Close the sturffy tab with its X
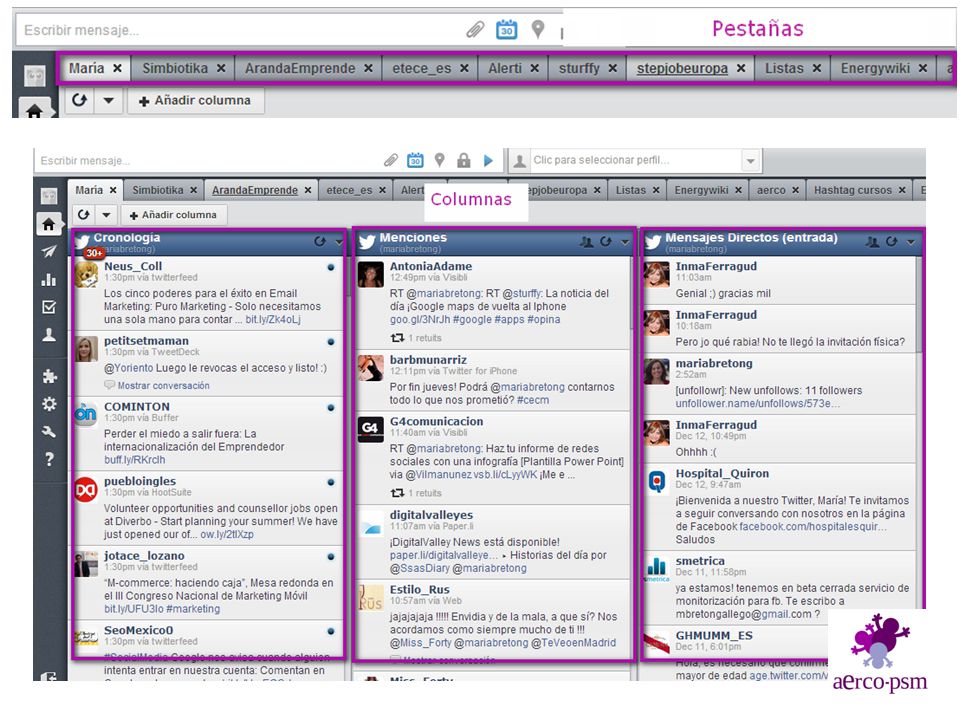The height and width of the screenshot is (720, 960). click(x=612, y=69)
